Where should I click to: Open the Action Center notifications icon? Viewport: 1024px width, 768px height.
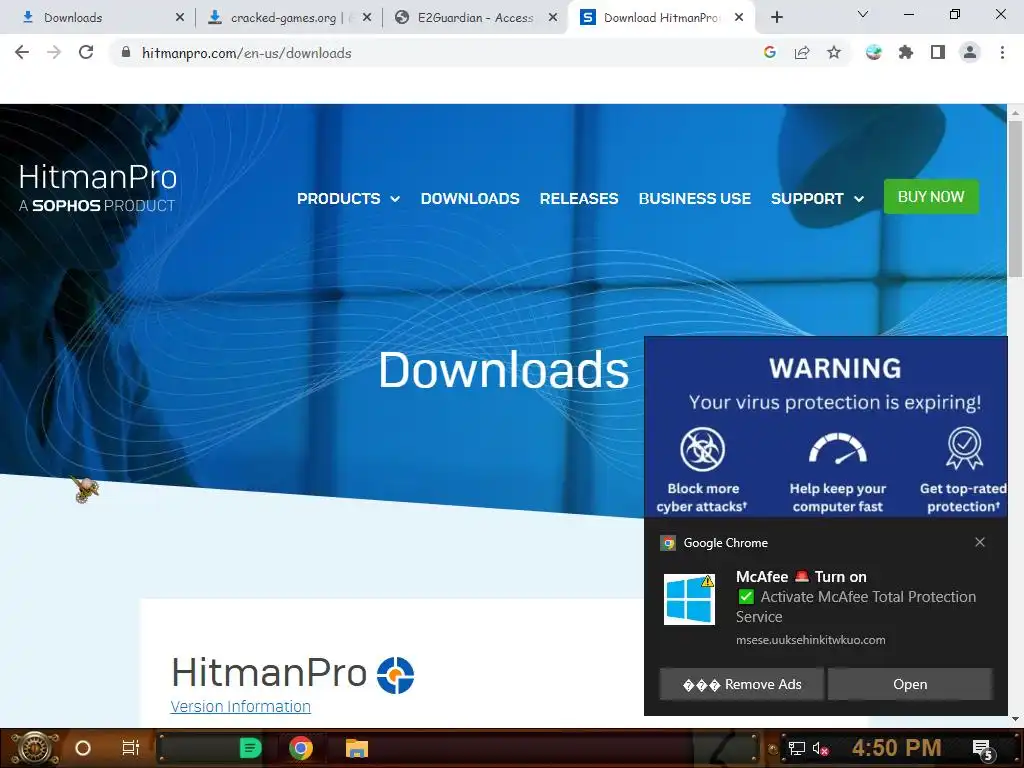click(983, 750)
